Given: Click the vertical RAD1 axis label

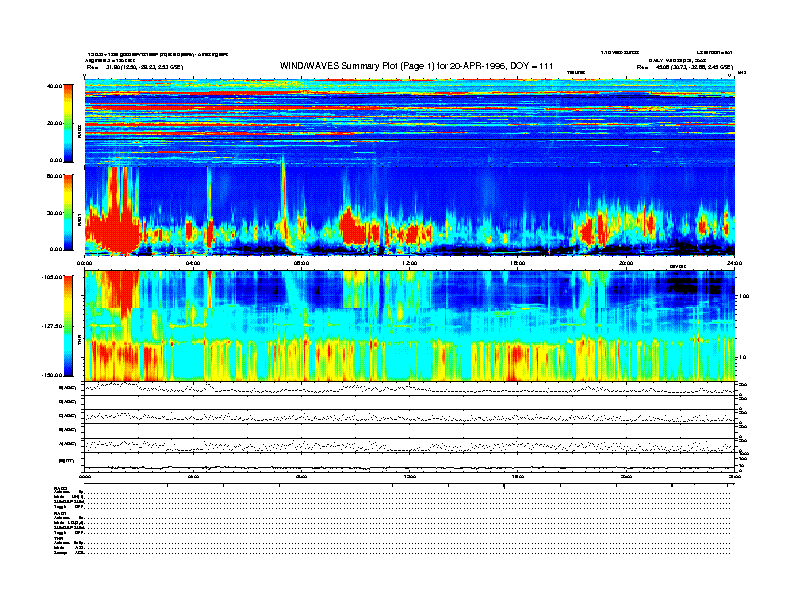Looking at the screenshot, I should point(79,221).
